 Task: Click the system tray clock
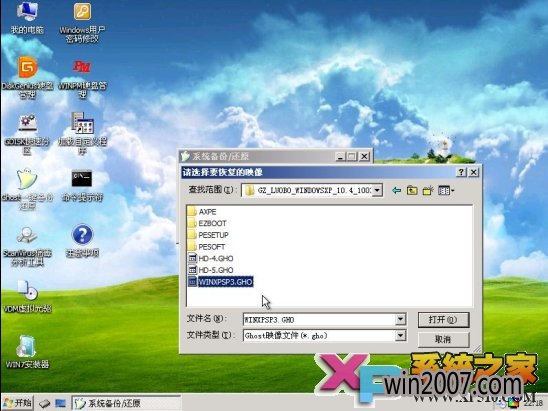tap(533, 403)
